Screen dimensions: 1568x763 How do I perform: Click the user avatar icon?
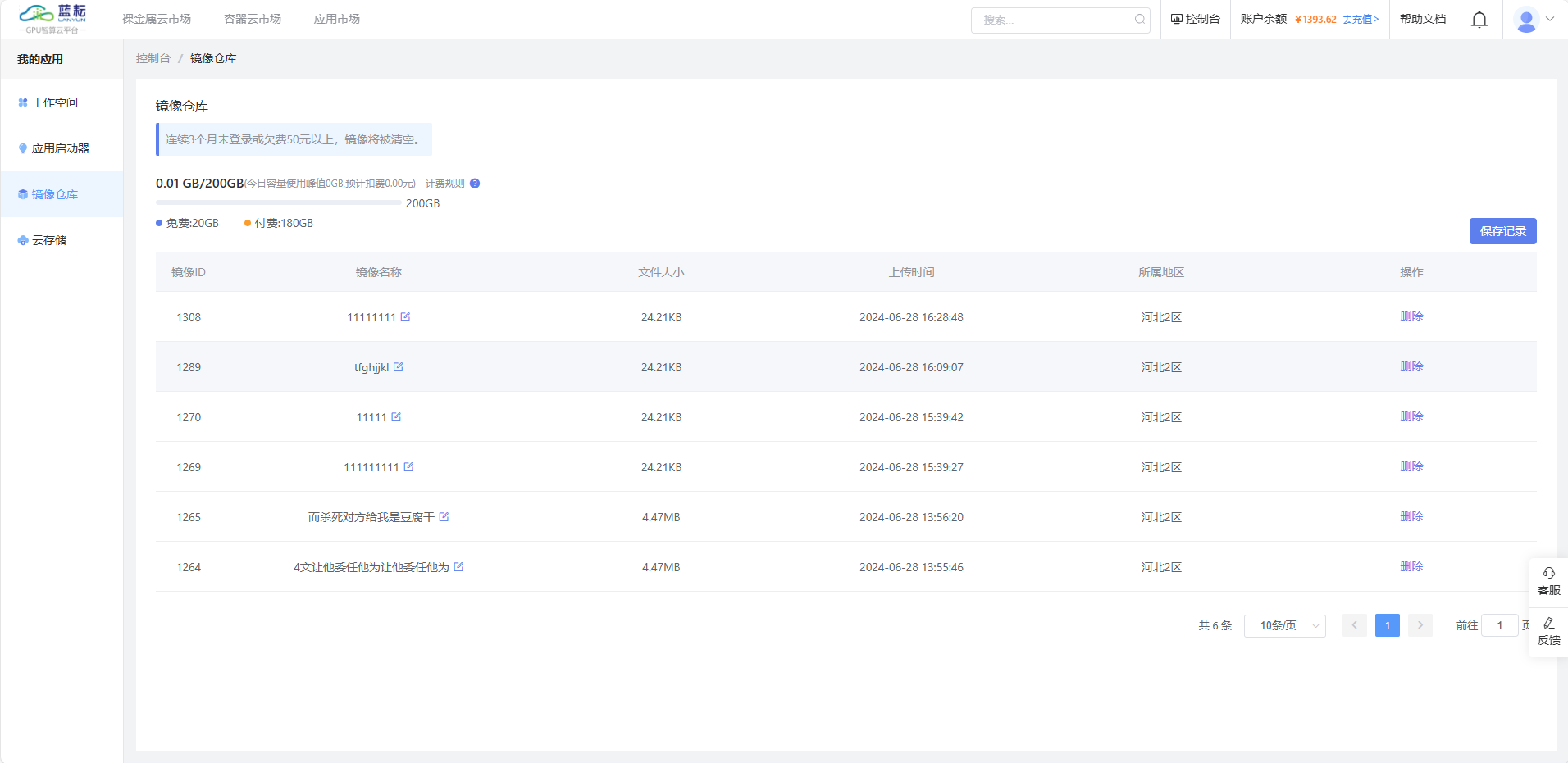[x=1526, y=20]
